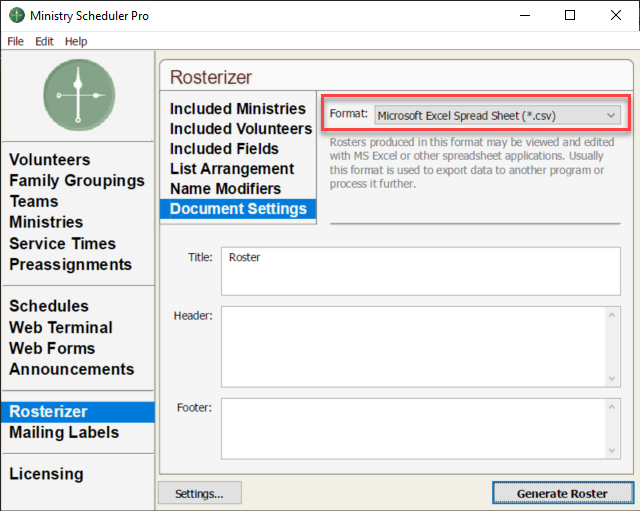Select Included Ministries in Rosterizer list
Image resolution: width=640 pixels, height=511 pixels.
[x=237, y=109]
